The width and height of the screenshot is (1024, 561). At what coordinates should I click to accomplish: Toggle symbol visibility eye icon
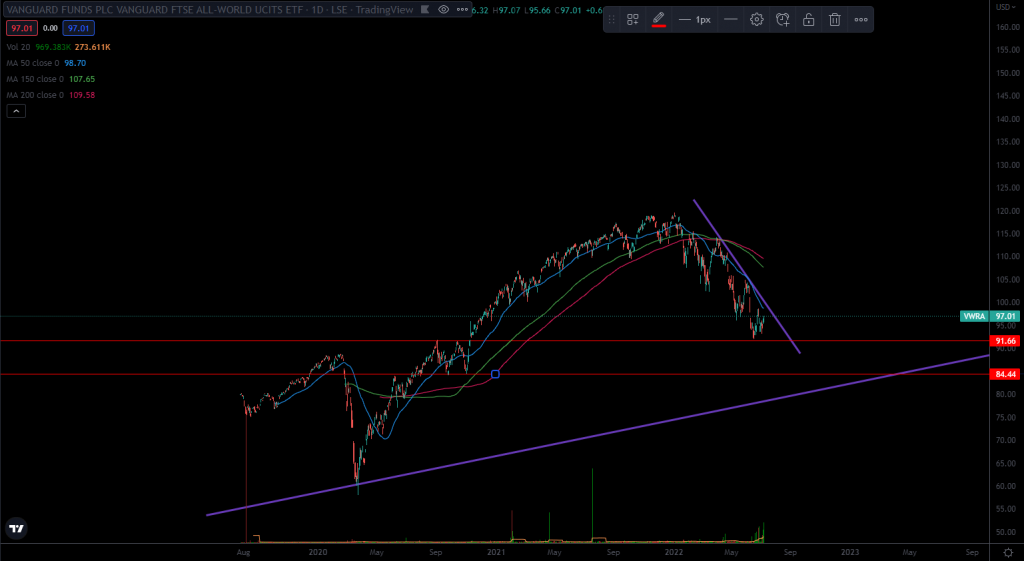click(x=443, y=10)
